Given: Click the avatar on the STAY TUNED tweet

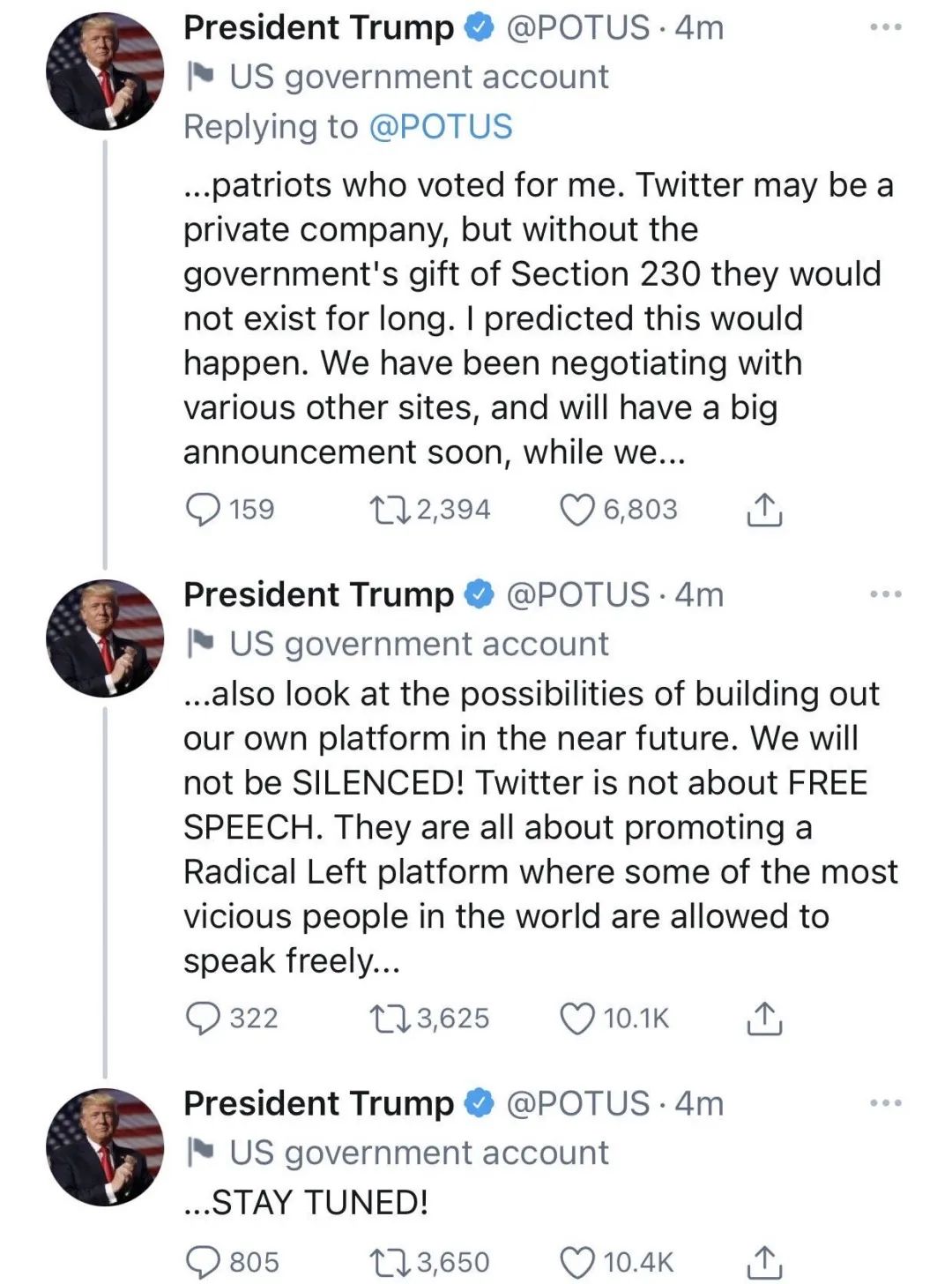Looking at the screenshot, I should tap(105, 1147).
